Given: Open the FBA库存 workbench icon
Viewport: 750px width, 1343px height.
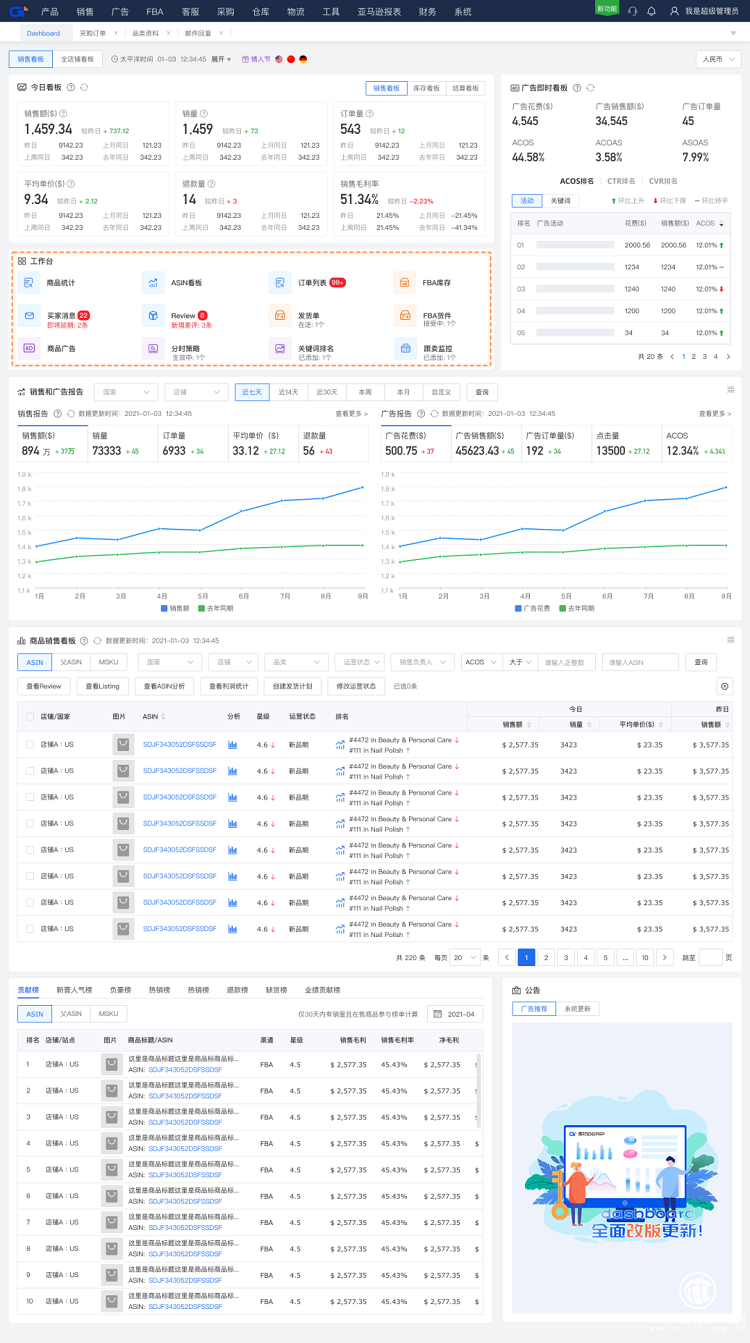Looking at the screenshot, I should 405,283.
